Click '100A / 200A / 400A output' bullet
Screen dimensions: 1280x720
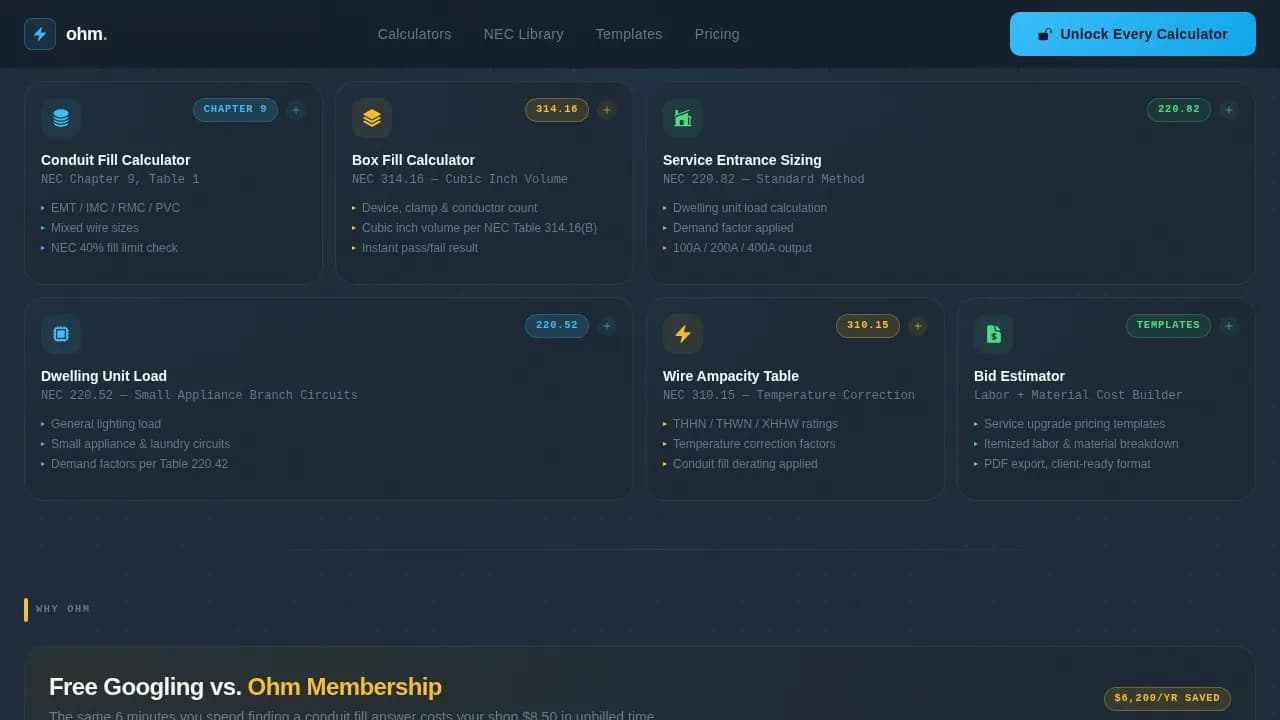[x=742, y=248]
